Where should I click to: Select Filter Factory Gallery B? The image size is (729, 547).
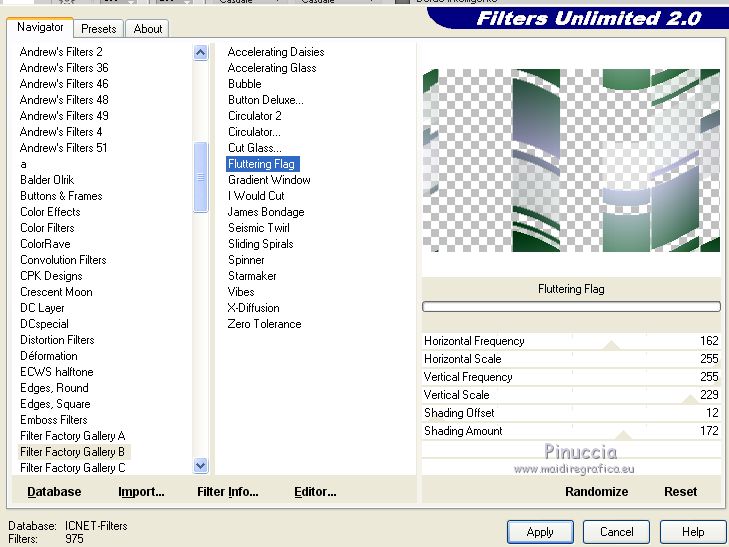[x=73, y=452]
